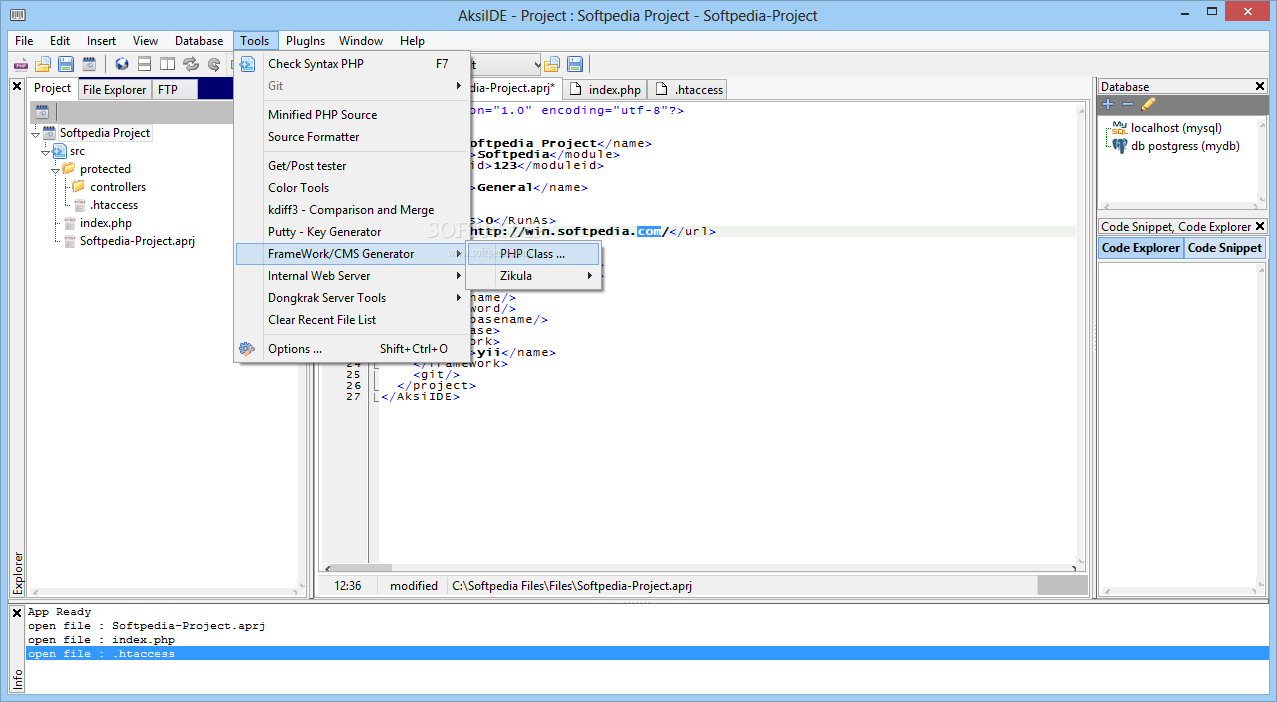Click the Options gear icon in Tools menu
Image resolution: width=1277 pixels, height=702 pixels.
(247, 349)
